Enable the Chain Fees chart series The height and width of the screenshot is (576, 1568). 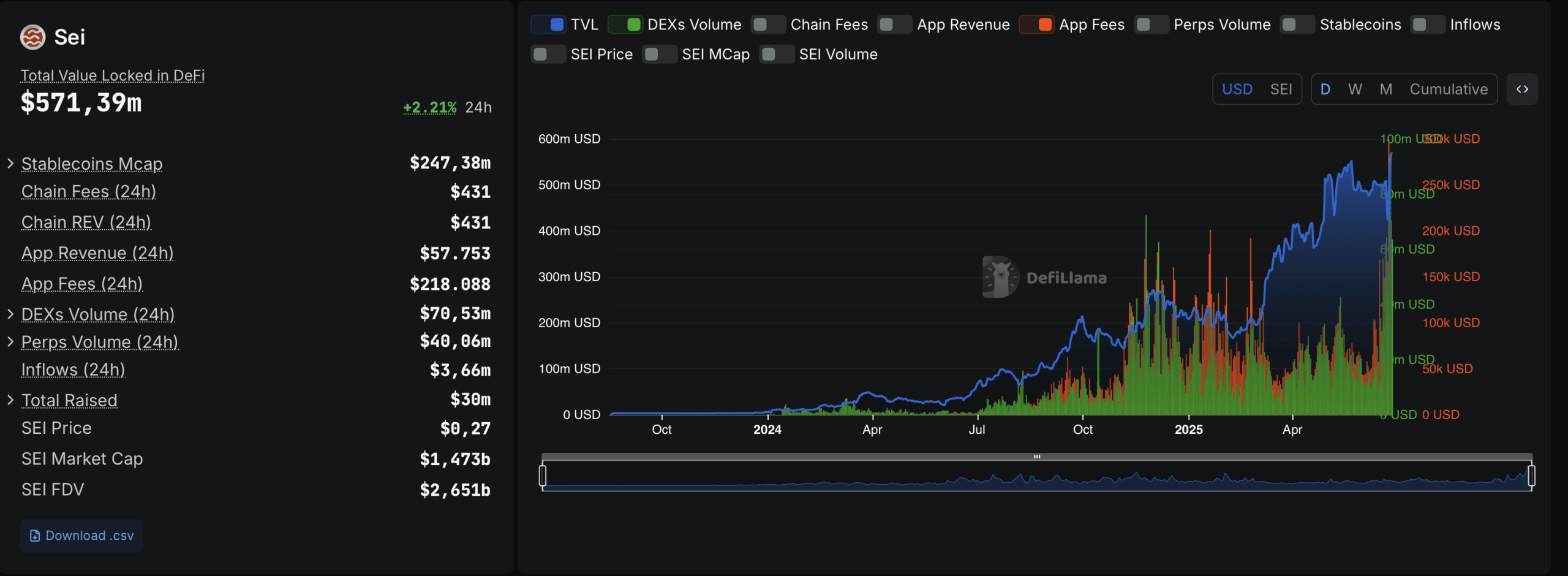[768, 25]
